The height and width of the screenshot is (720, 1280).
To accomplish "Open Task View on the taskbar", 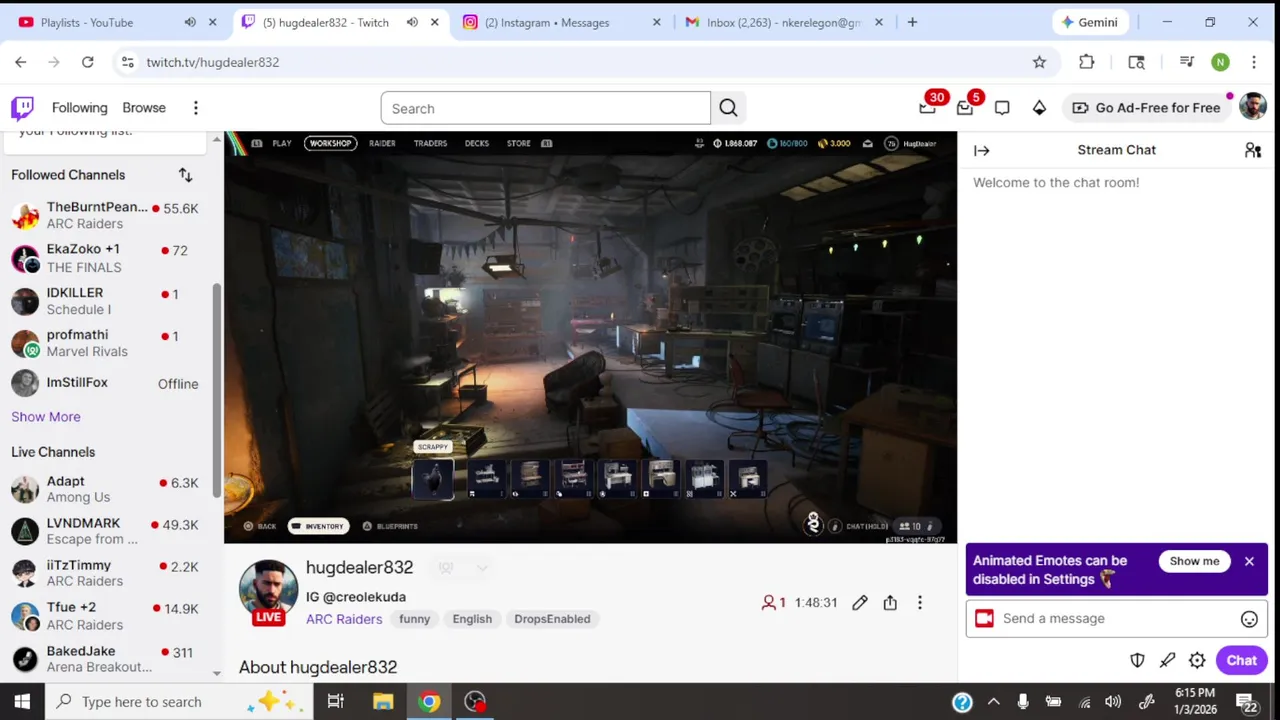I will (336, 702).
